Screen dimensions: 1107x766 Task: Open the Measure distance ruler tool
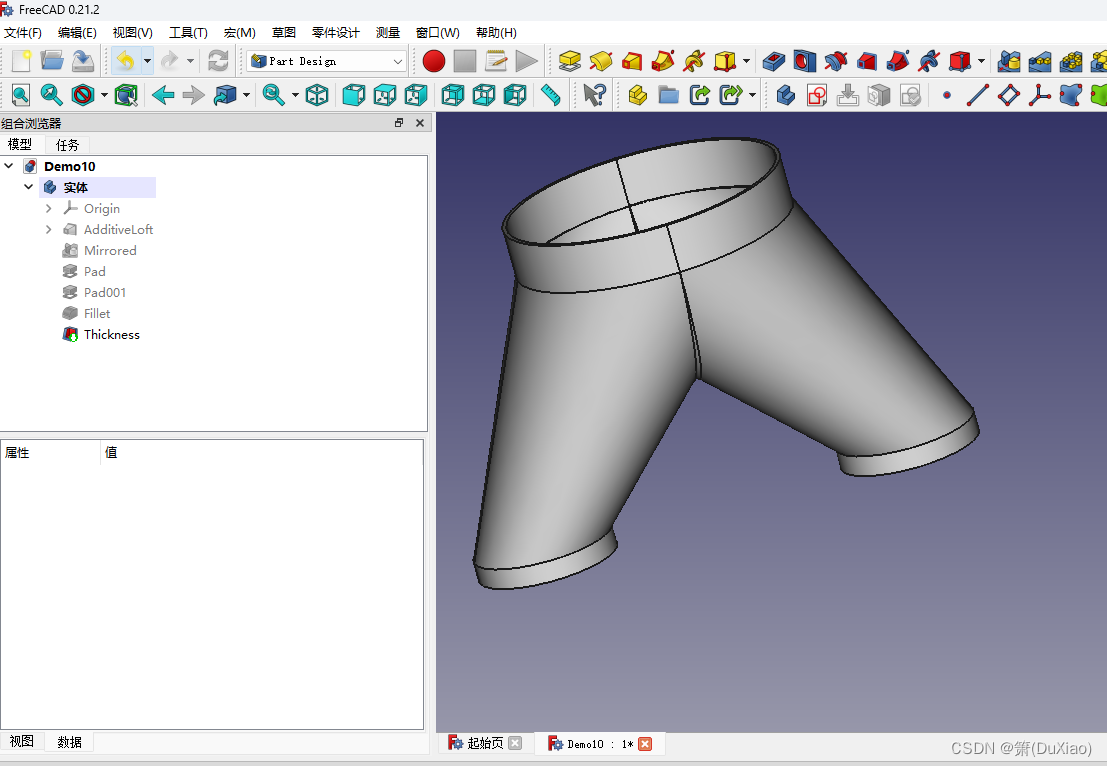tap(551, 95)
